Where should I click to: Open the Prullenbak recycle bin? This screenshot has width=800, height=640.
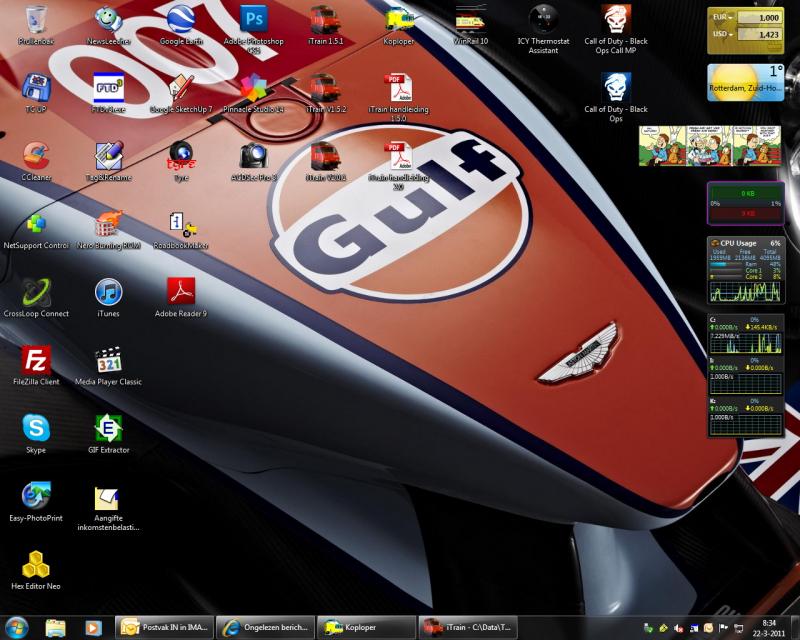36,24
